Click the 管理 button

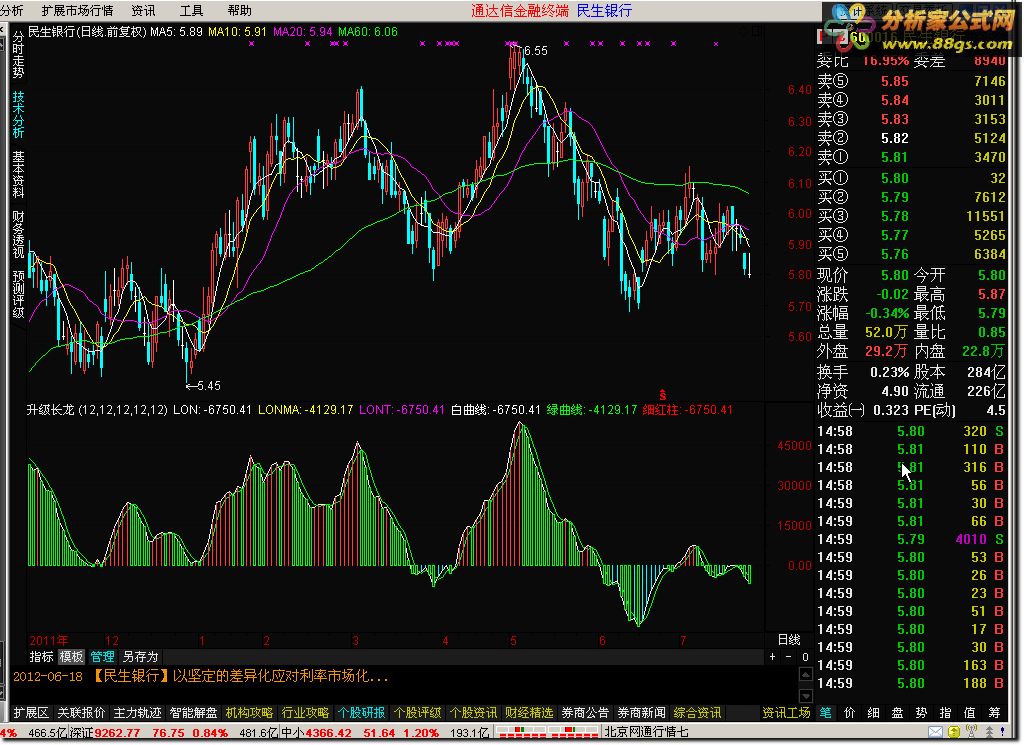pyautogui.click(x=102, y=657)
